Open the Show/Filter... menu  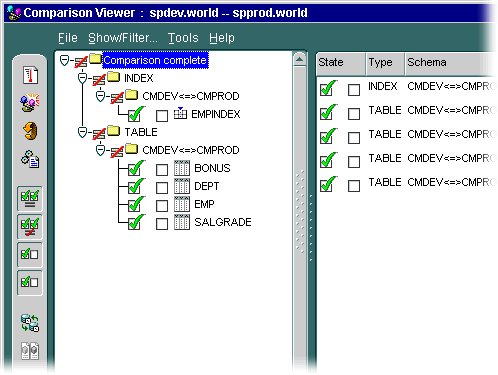[x=123, y=38]
